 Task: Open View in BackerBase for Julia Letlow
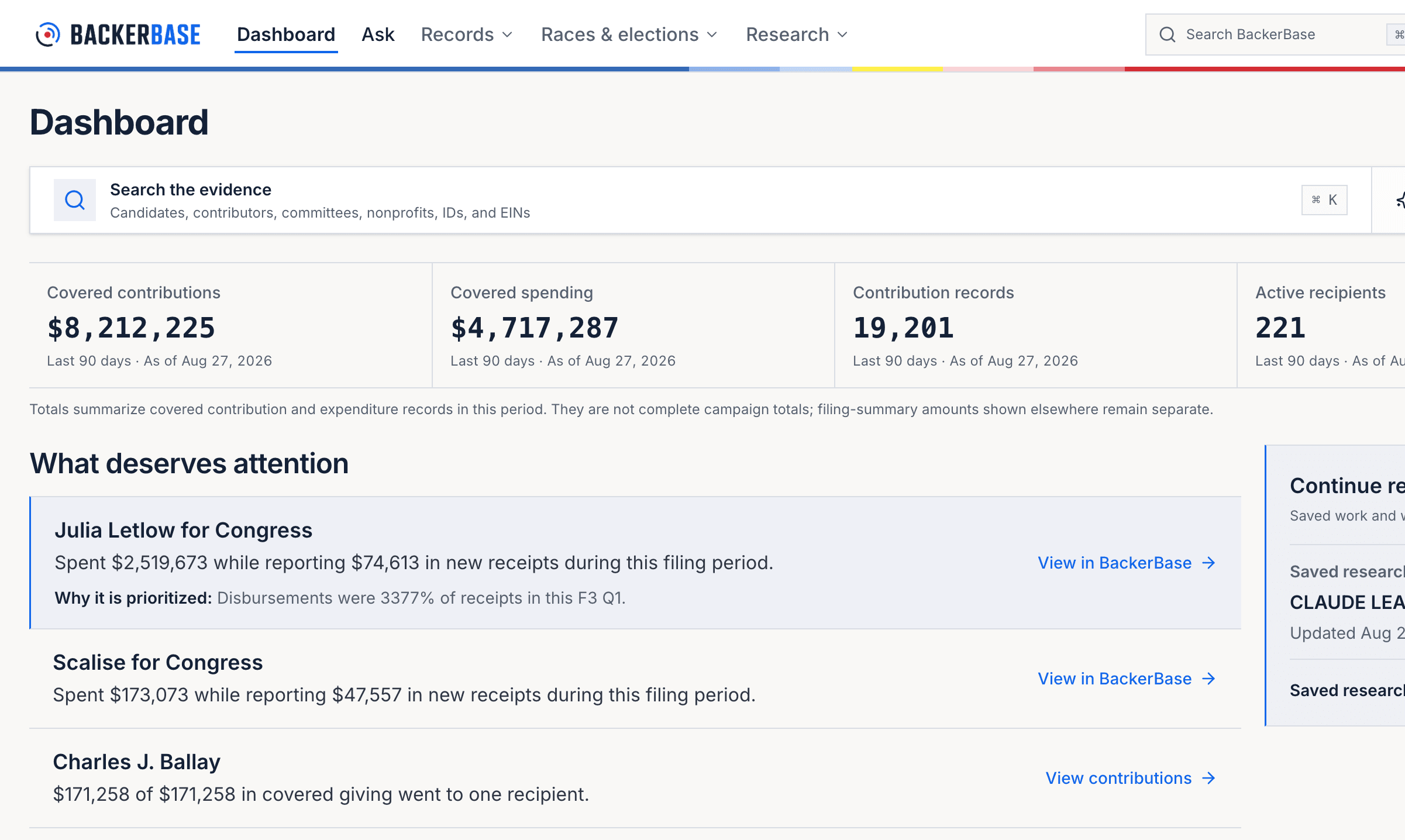point(1127,563)
